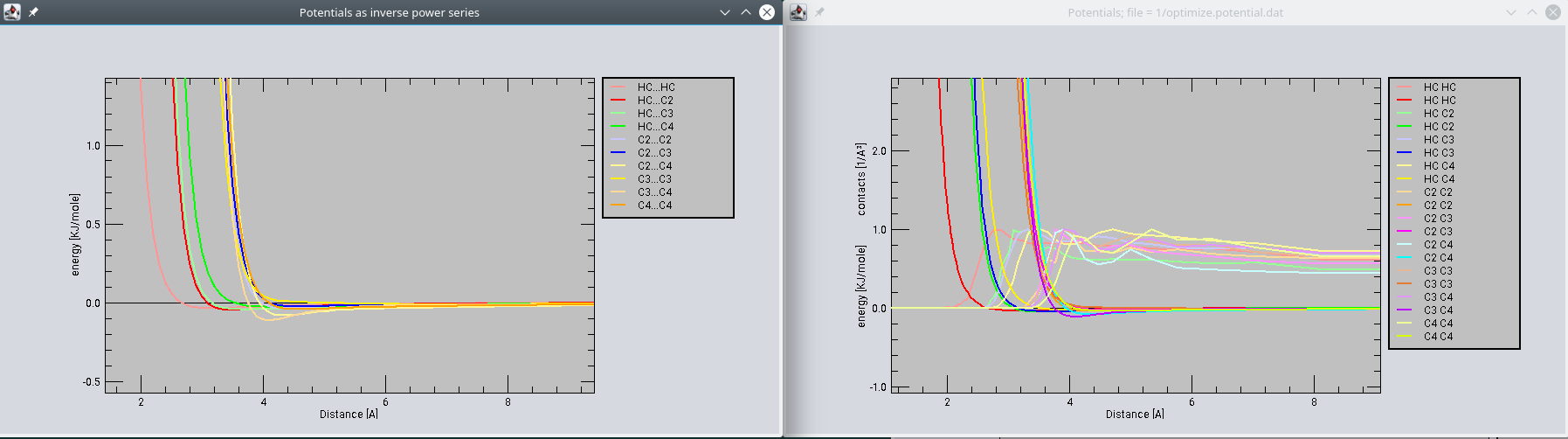Close the optimize.potential.dat window

[1552, 12]
